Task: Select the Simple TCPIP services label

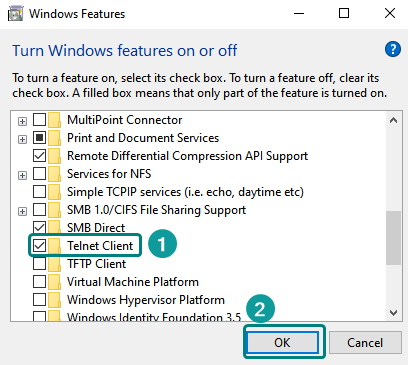Action: click(x=185, y=192)
